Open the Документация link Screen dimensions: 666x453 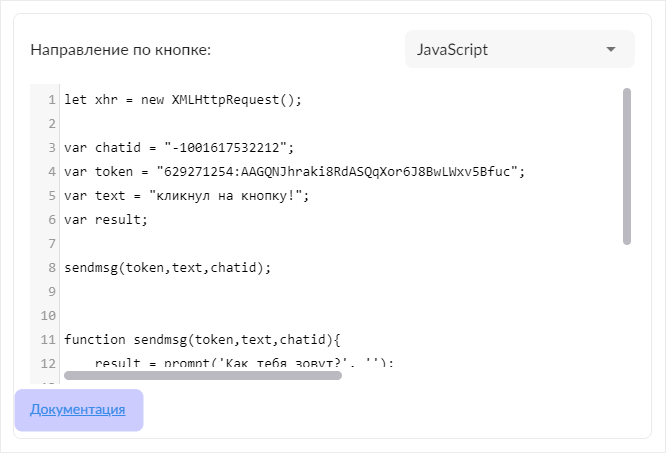coord(78,409)
